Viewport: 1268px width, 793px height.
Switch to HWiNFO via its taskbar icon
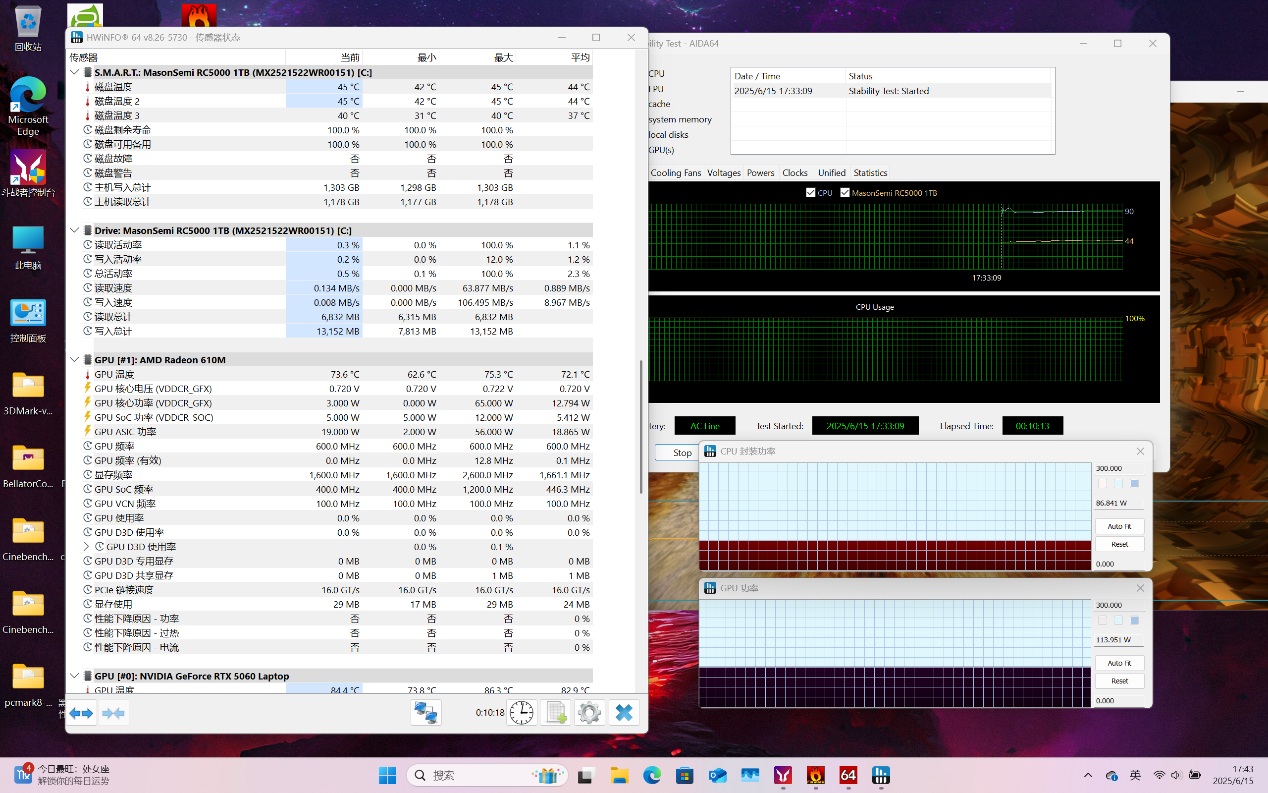pos(881,775)
